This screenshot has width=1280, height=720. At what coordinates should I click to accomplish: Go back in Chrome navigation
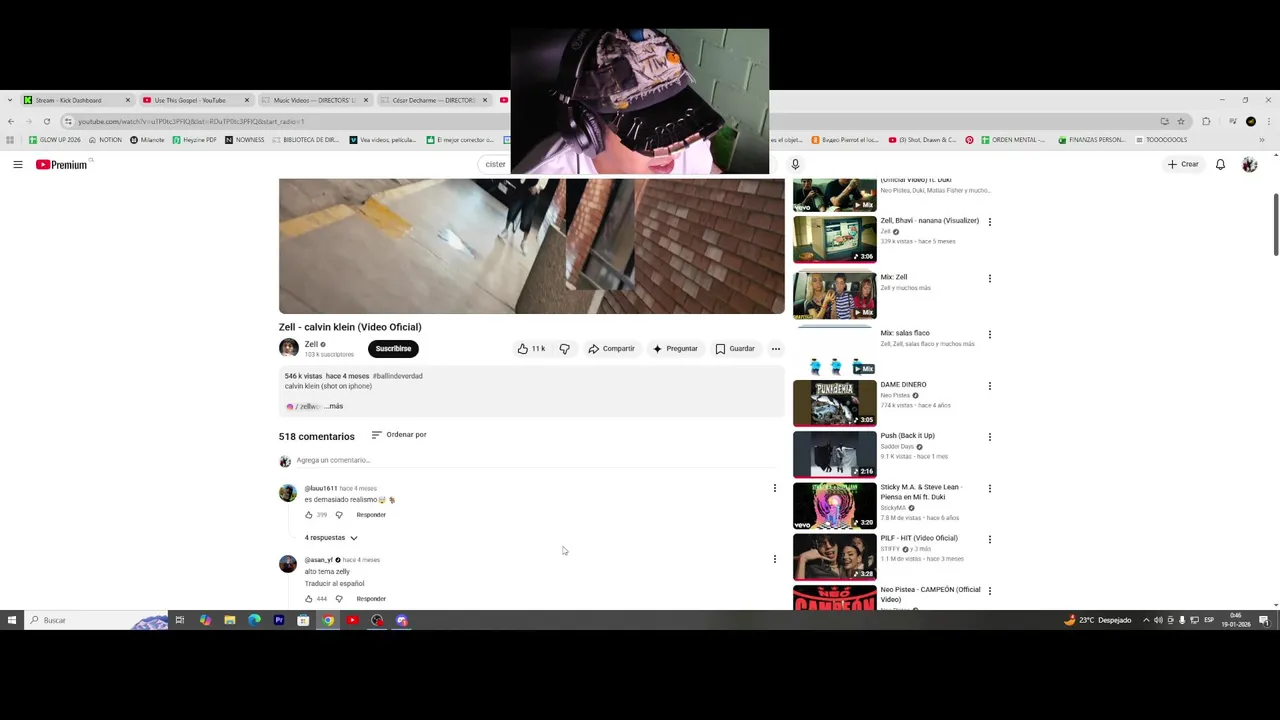10,121
